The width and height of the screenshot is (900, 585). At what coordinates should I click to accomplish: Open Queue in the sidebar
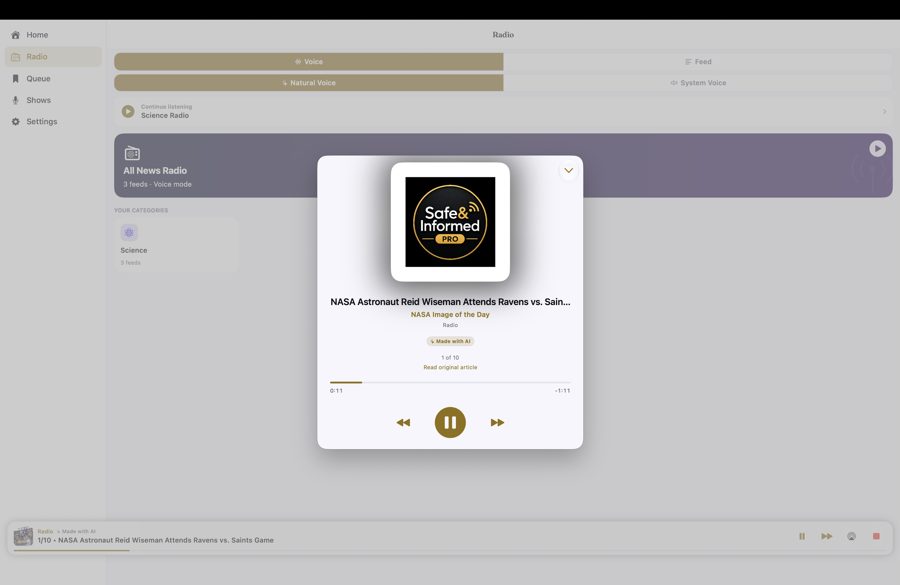point(53,79)
